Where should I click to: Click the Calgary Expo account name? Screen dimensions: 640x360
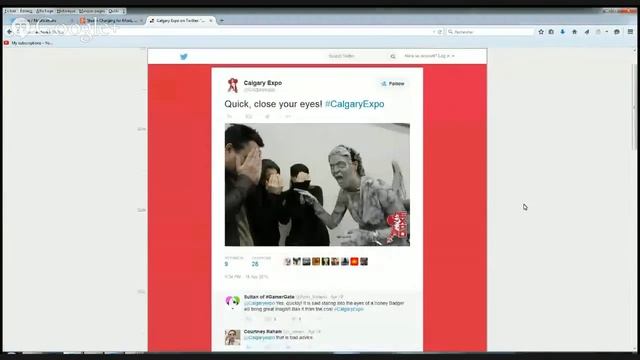pyautogui.click(x=262, y=83)
